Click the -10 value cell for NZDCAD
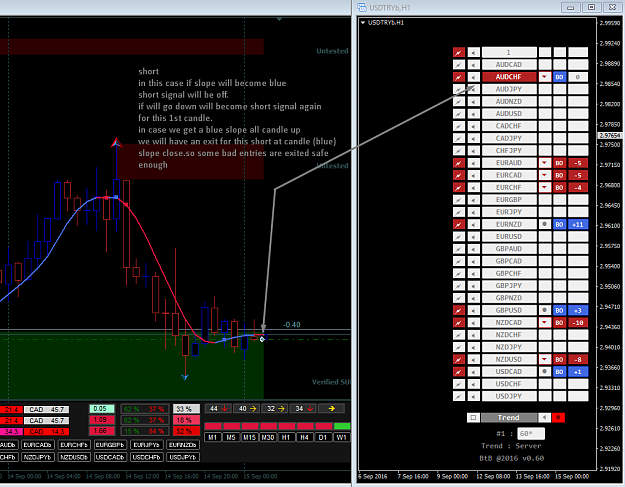The width and height of the screenshot is (625, 487). pos(578,322)
